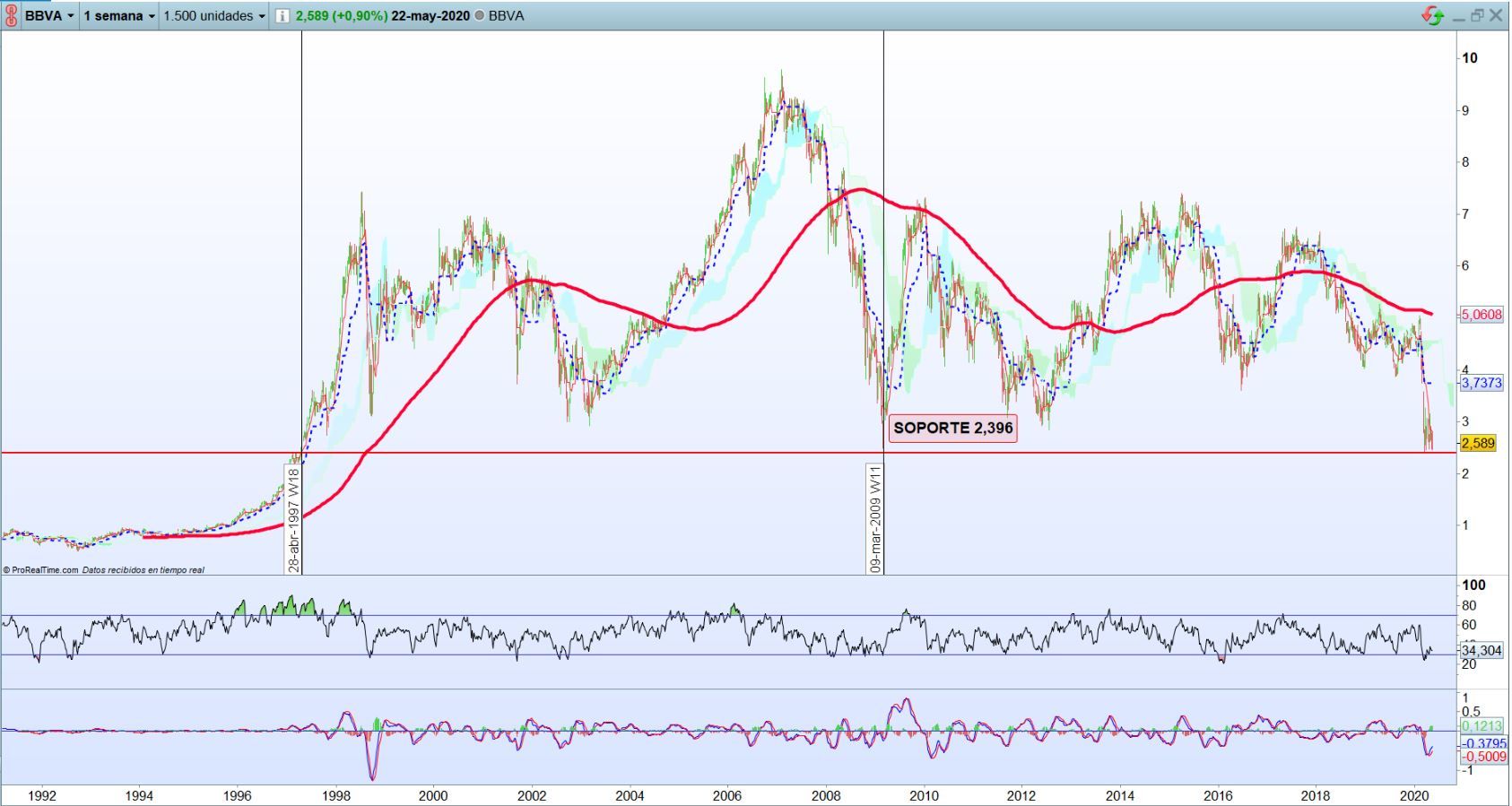The height and width of the screenshot is (806, 1512).
Task: Click the 2000 year on time axis
Action: click(x=433, y=795)
